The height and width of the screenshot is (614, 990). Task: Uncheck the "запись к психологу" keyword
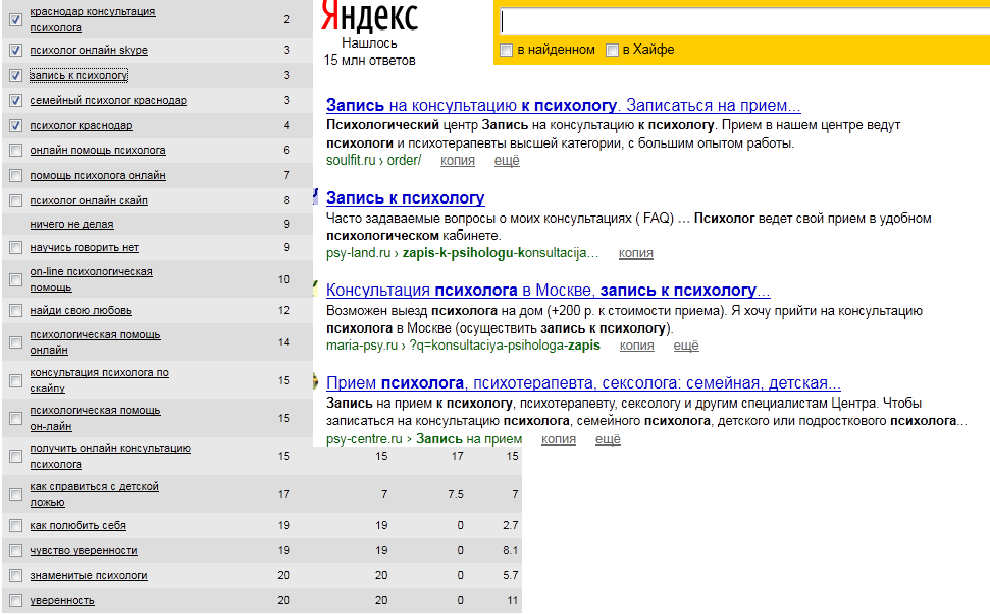[x=16, y=74]
